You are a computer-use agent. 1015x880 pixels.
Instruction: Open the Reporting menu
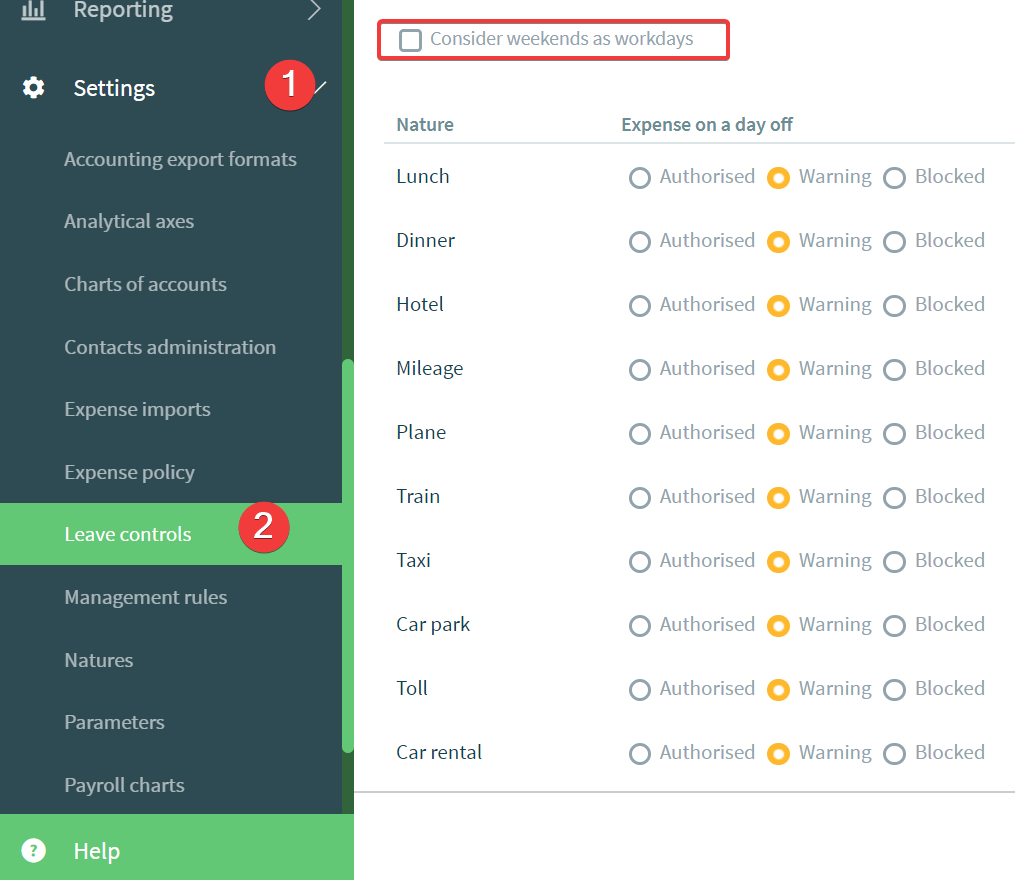coord(123,10)
